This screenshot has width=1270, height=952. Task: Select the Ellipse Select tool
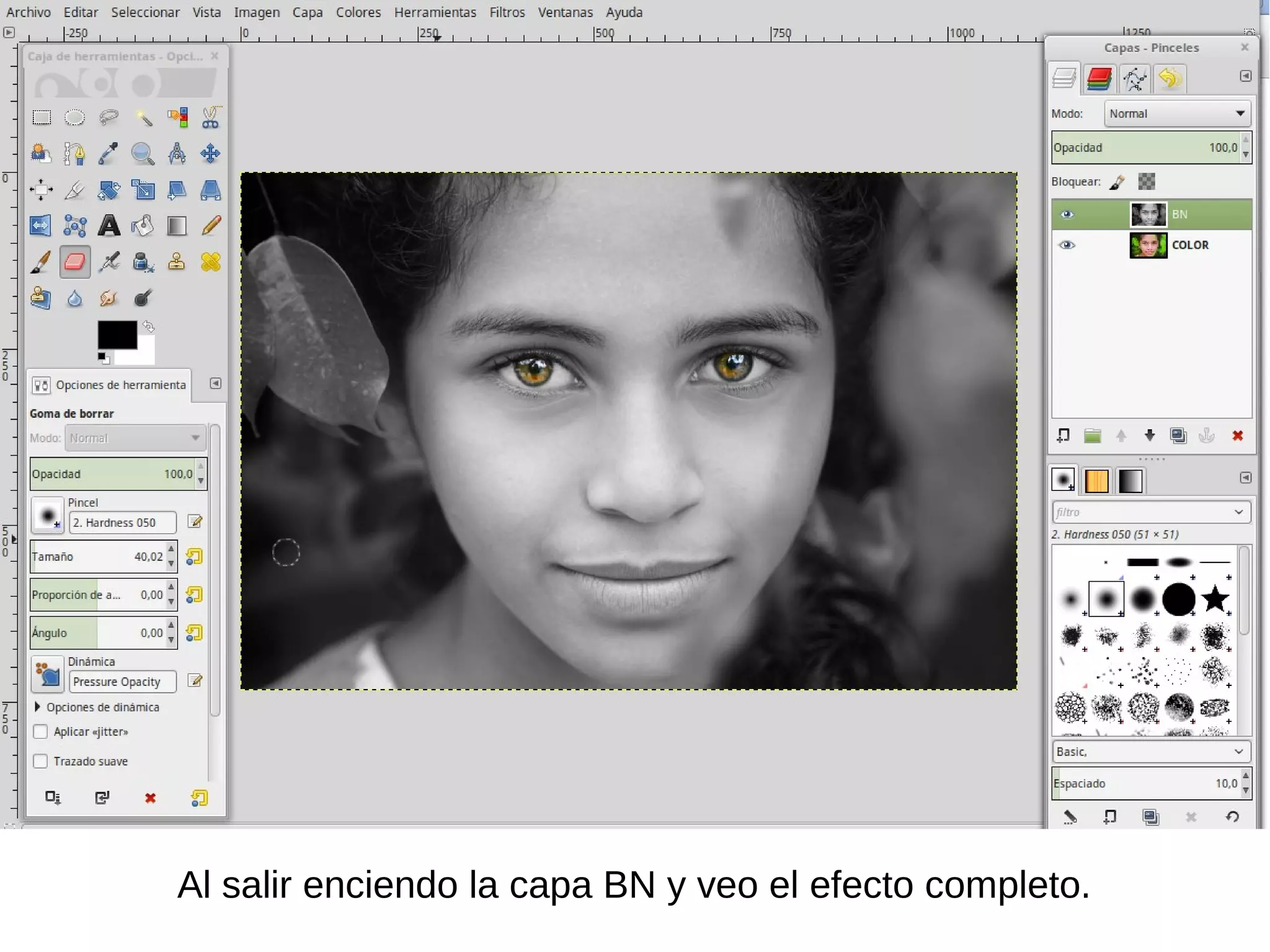[75, 117]
